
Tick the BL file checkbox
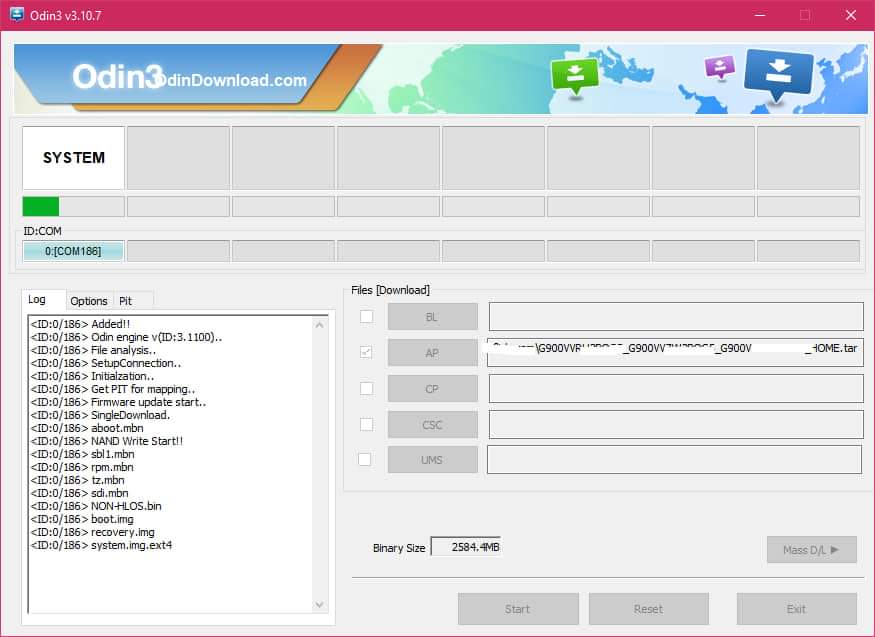367,317
